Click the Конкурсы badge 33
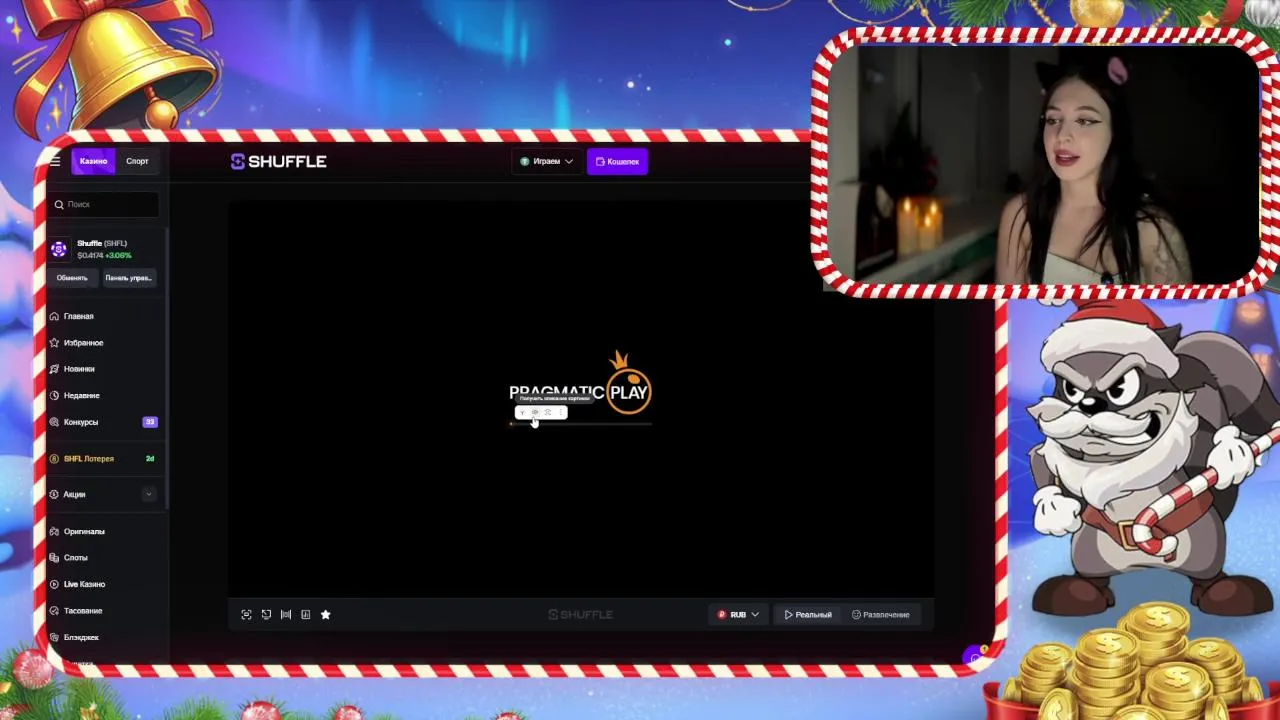The image size is (1280, 720). (150, 422)
